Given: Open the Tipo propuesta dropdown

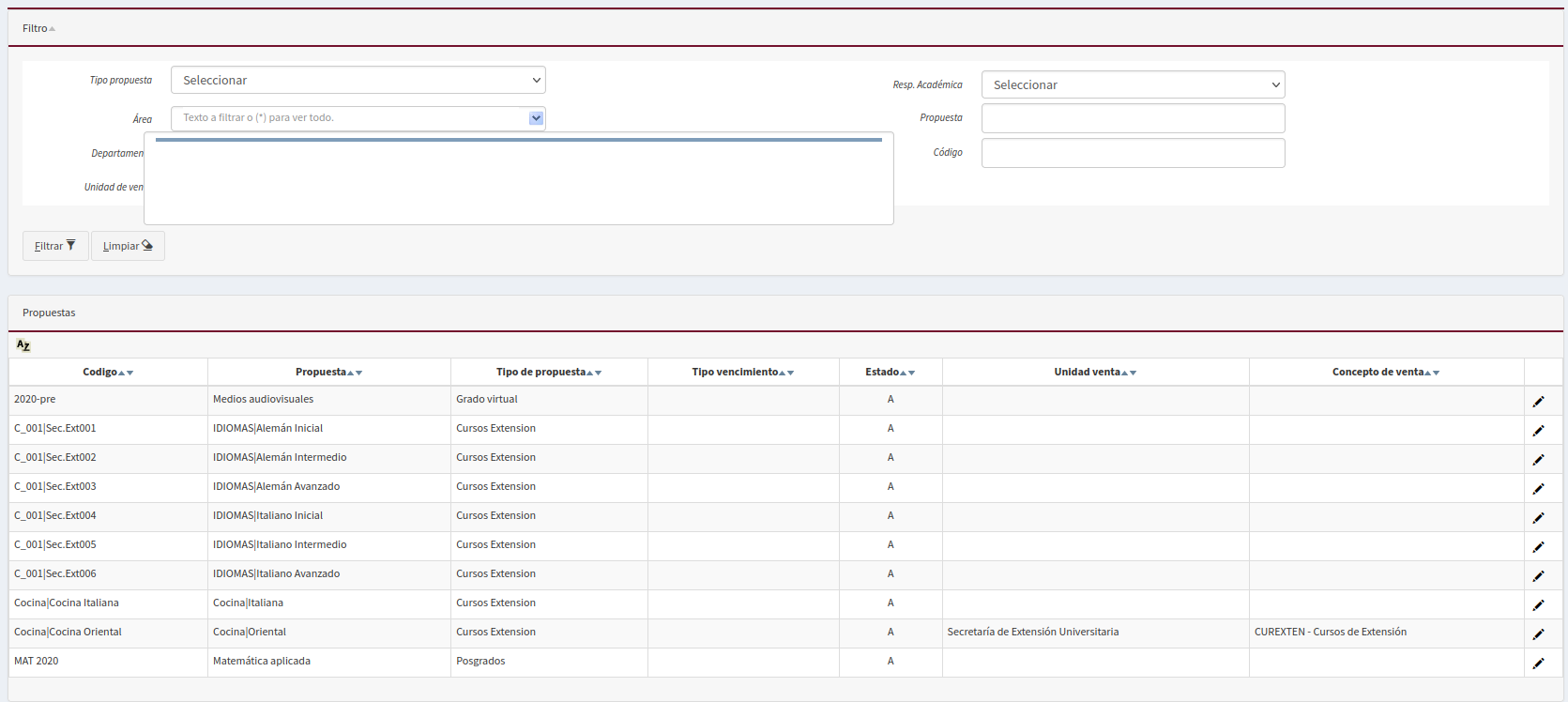Looking at the screenshot, I should 358,81.
